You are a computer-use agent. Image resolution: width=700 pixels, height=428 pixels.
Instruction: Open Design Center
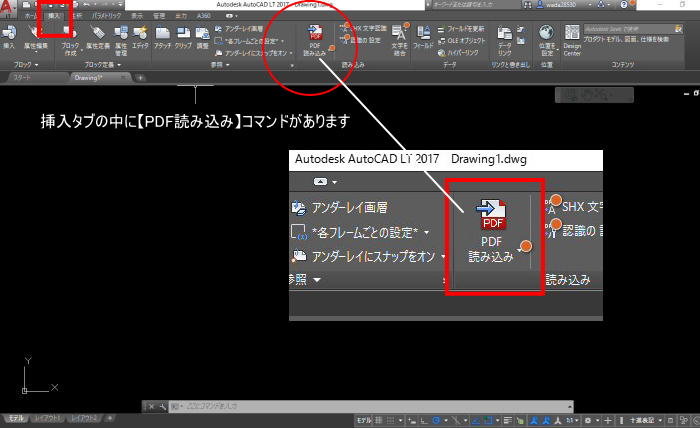[572, 40]
